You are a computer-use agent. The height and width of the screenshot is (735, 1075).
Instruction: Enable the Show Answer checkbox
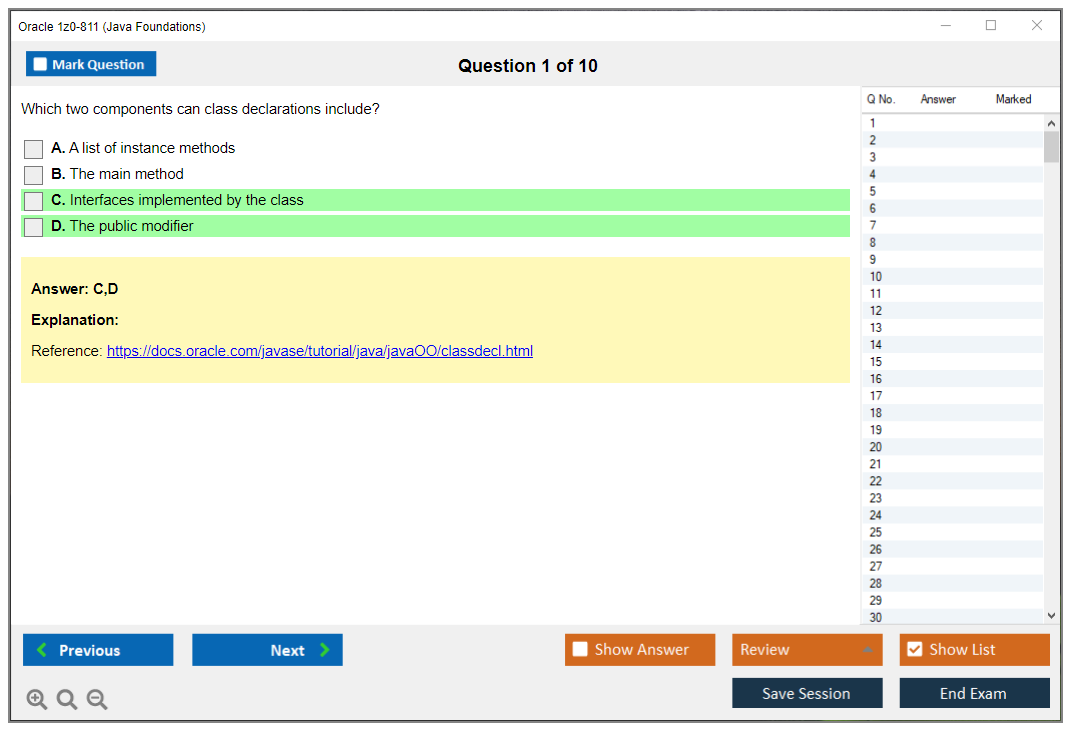point(580,649)
